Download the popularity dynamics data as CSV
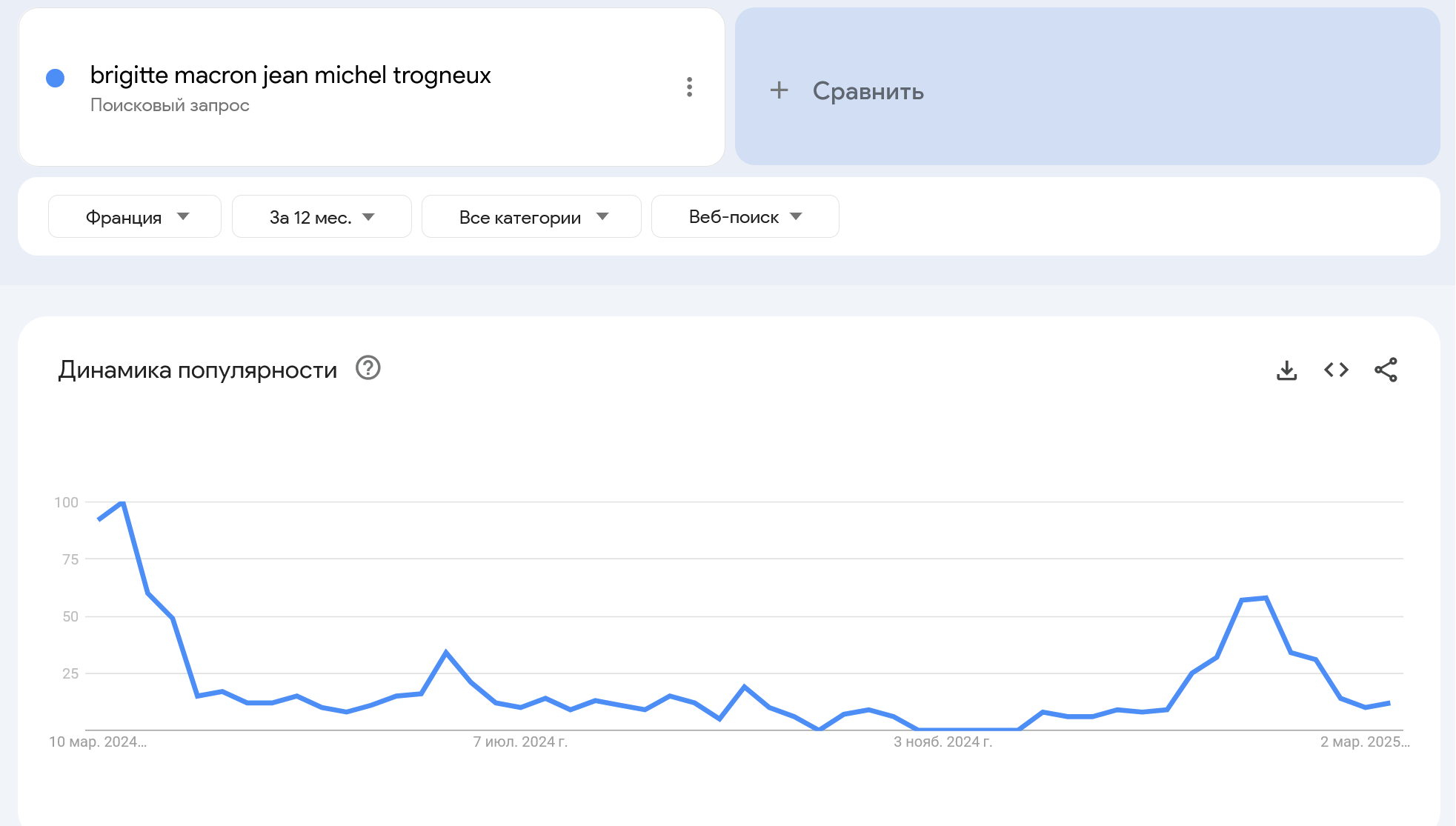The image size is (1456, 826). pos(1287,370)
